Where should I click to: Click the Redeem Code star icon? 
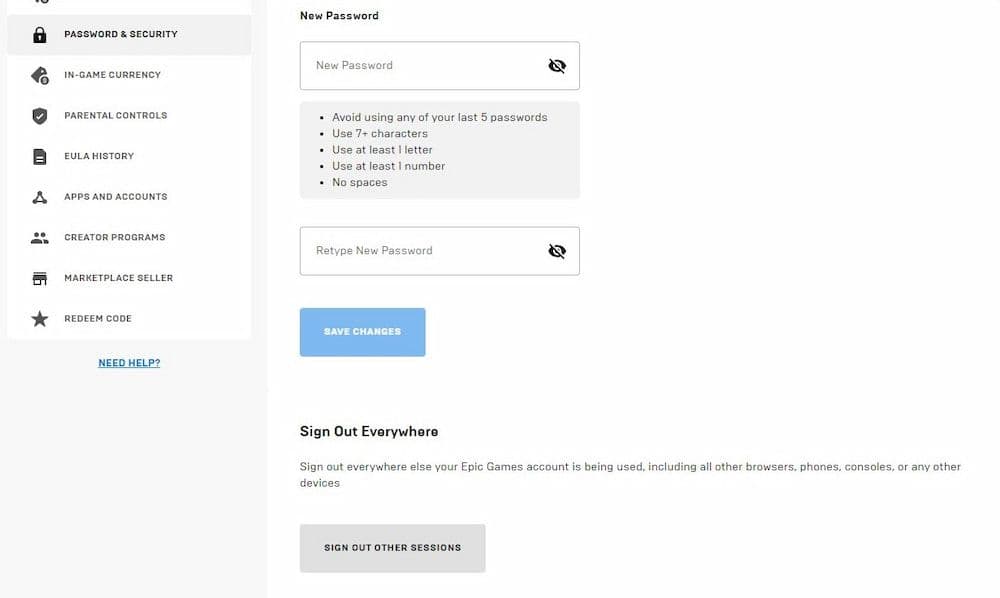tap(39, 318)
